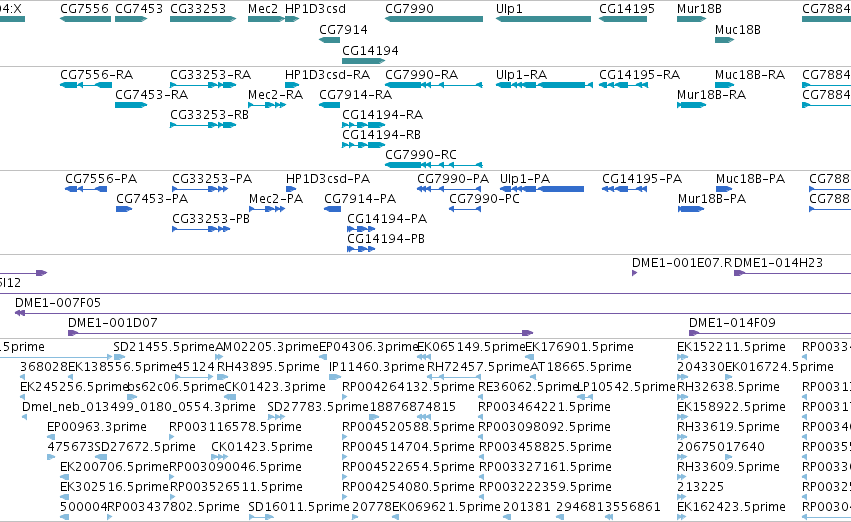Open the CG33253-RA transcript label

pyautogui.click(x=211, y=74)
